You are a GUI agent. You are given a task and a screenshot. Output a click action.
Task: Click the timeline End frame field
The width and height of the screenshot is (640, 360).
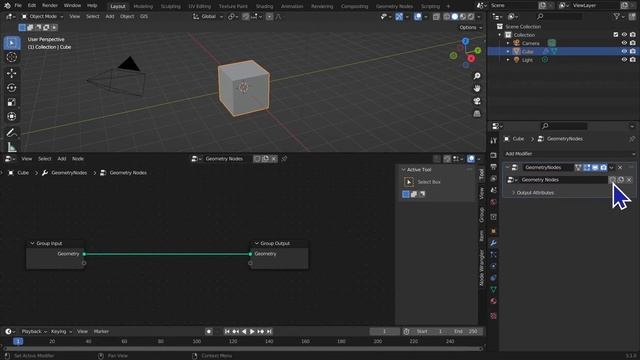(465, 331)
